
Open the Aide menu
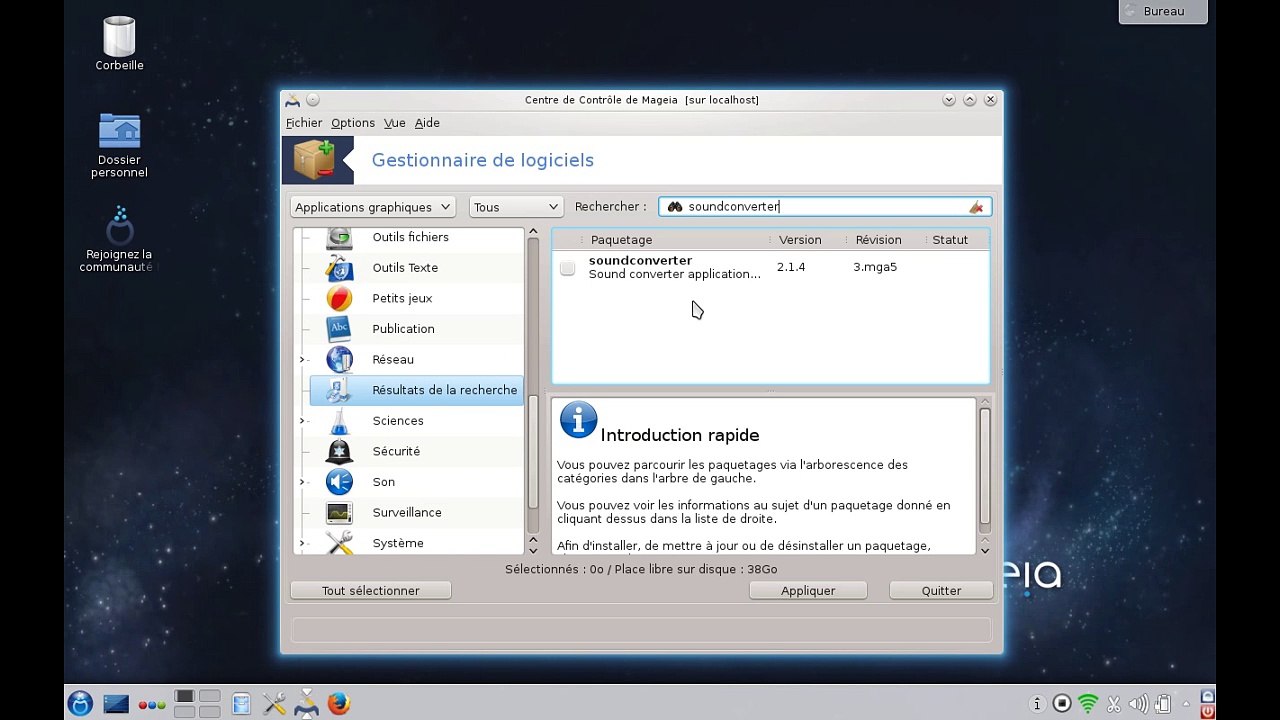(427, 123)
